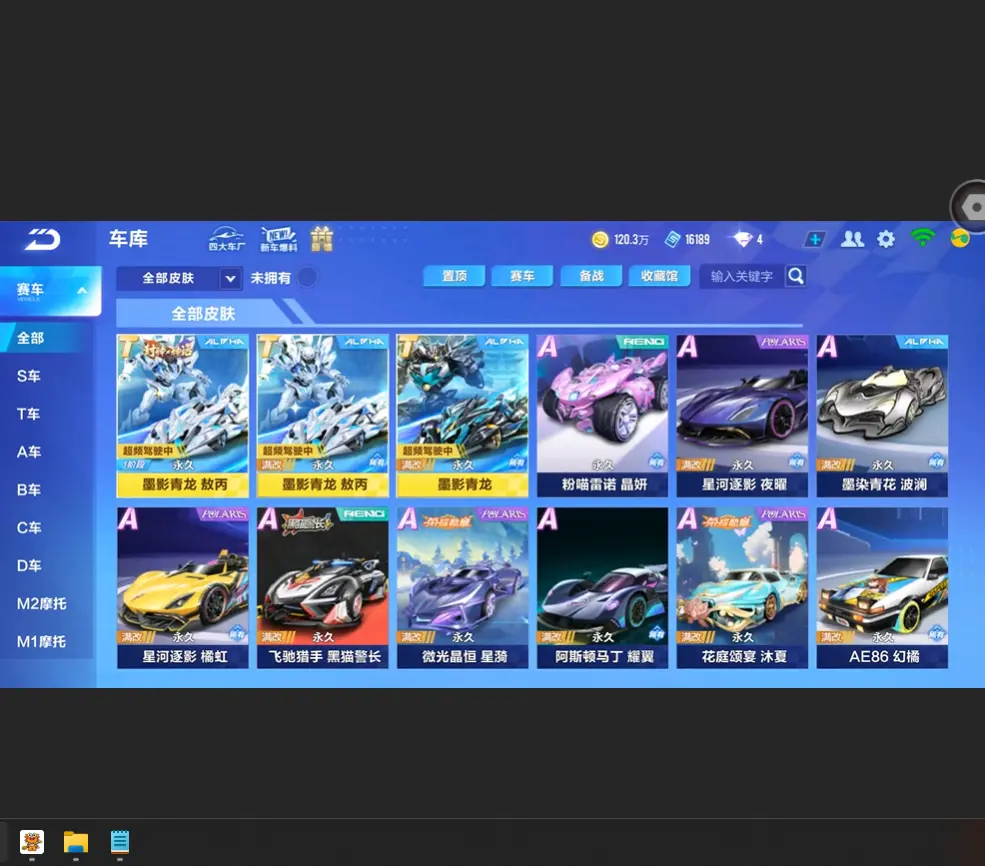
Task: Select the 墨影青龙 敖丙 card marked 满改
Action: coord(323,416)
